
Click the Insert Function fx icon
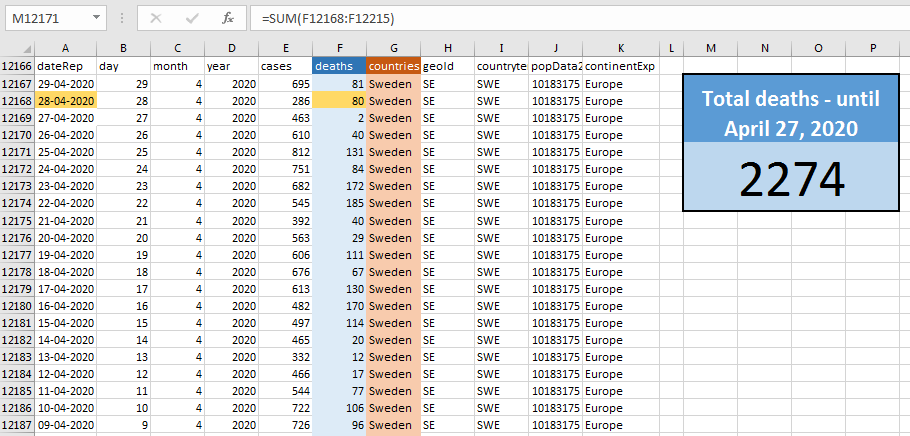(227, 18)
